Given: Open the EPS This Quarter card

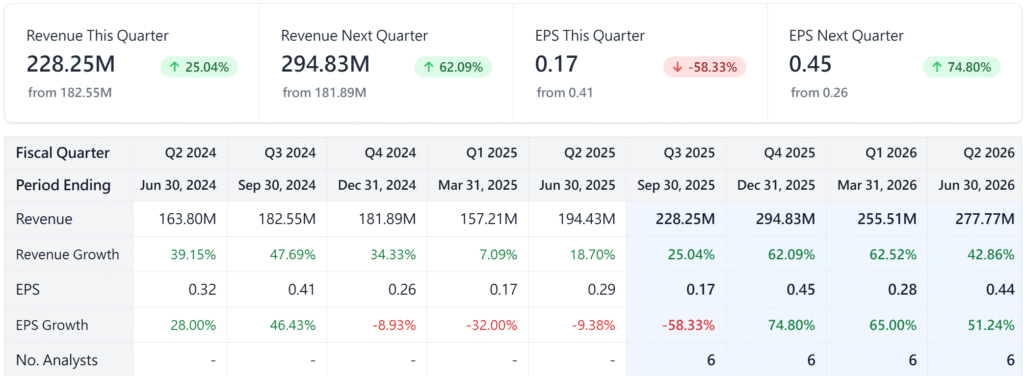Looking at the screenshot, I should click(x=640, y=63).
